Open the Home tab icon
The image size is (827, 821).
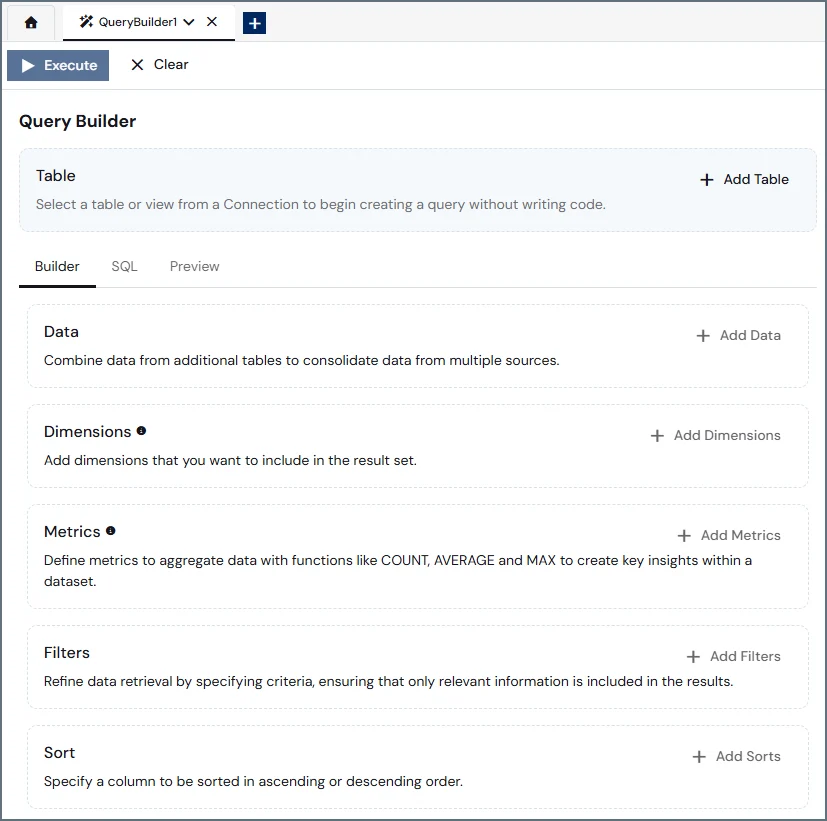[31, 23]
